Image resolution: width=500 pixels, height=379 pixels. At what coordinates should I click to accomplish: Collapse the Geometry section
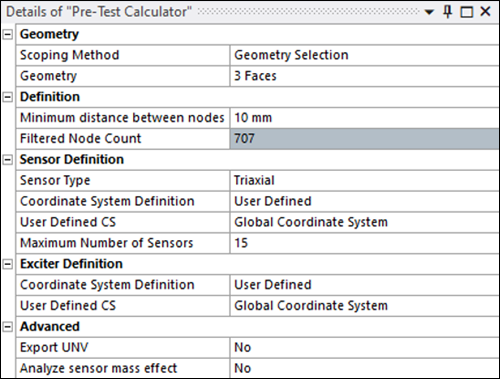point(8,34)
